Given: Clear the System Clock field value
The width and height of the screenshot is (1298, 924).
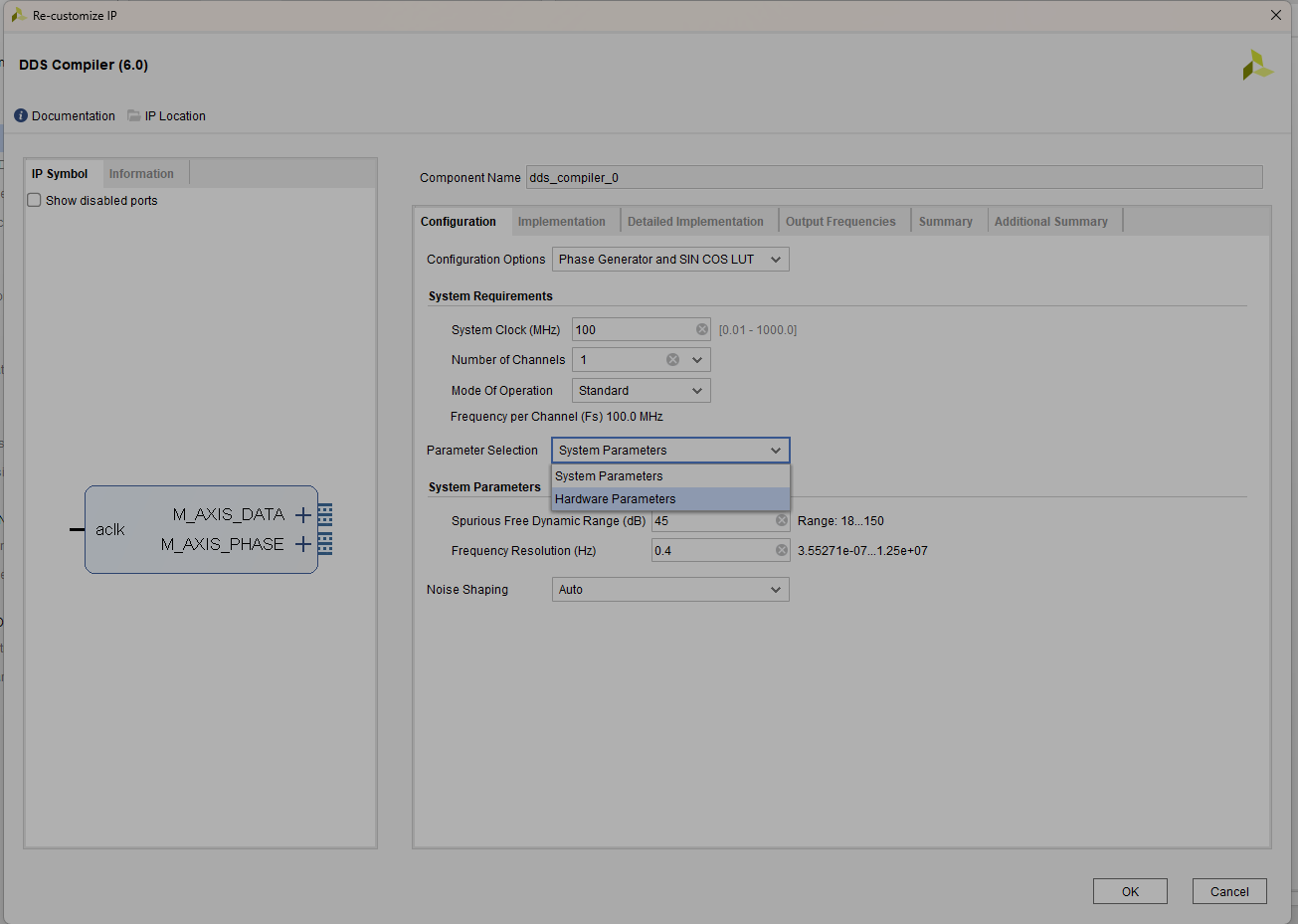Looking at the screenshot, I should (x=702, y=330).
